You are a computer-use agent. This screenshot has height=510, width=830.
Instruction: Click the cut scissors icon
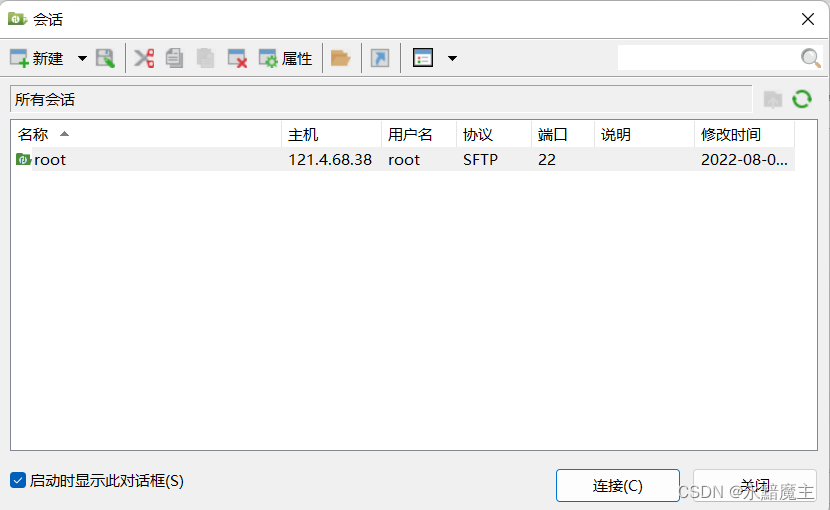[144, 58]
